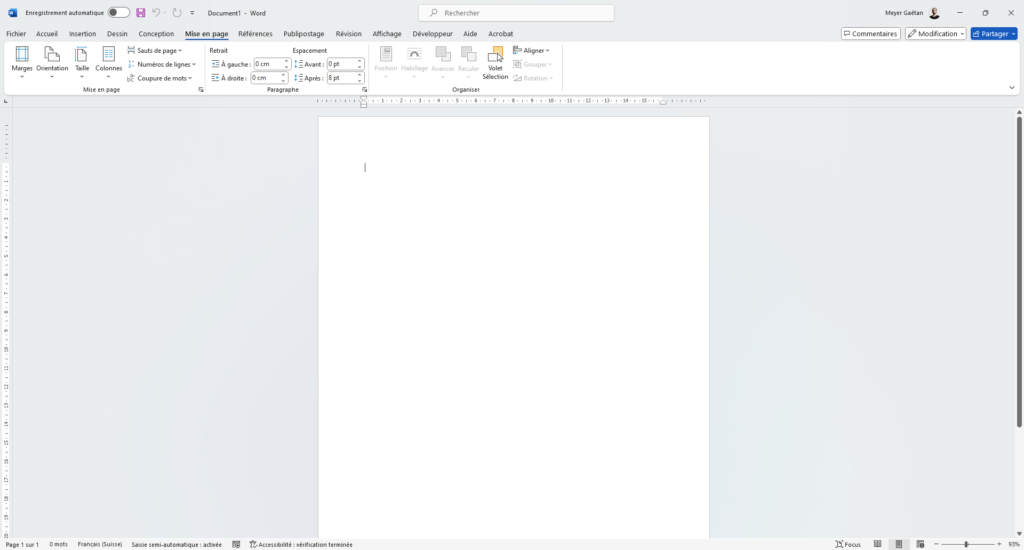Switch to Read mode view icon
Viewport: 1024px width, 550px height.
coord(878,544)
